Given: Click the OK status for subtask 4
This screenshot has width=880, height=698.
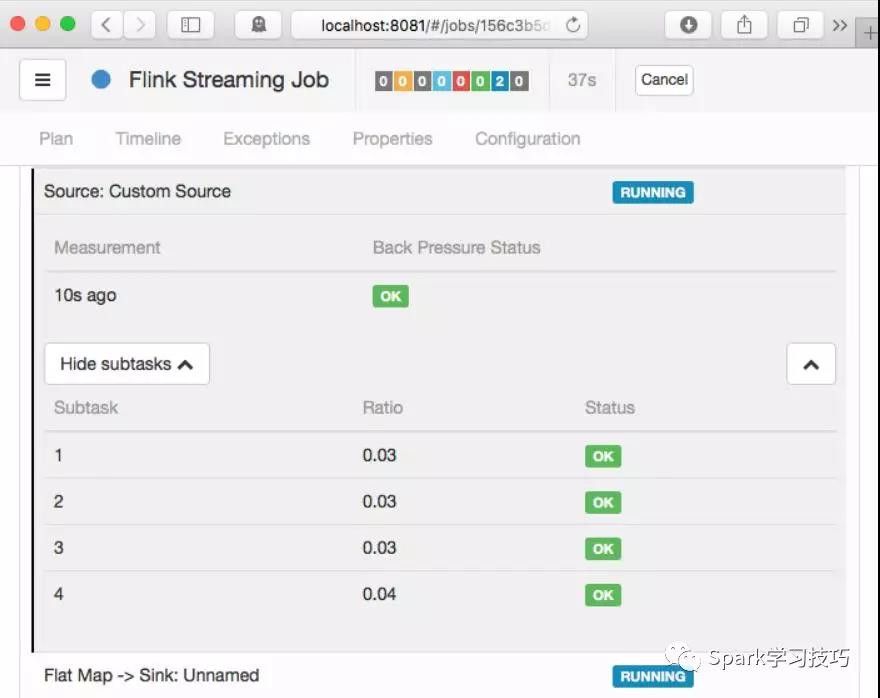Looking at the screenshot, I should pos(603,595).
